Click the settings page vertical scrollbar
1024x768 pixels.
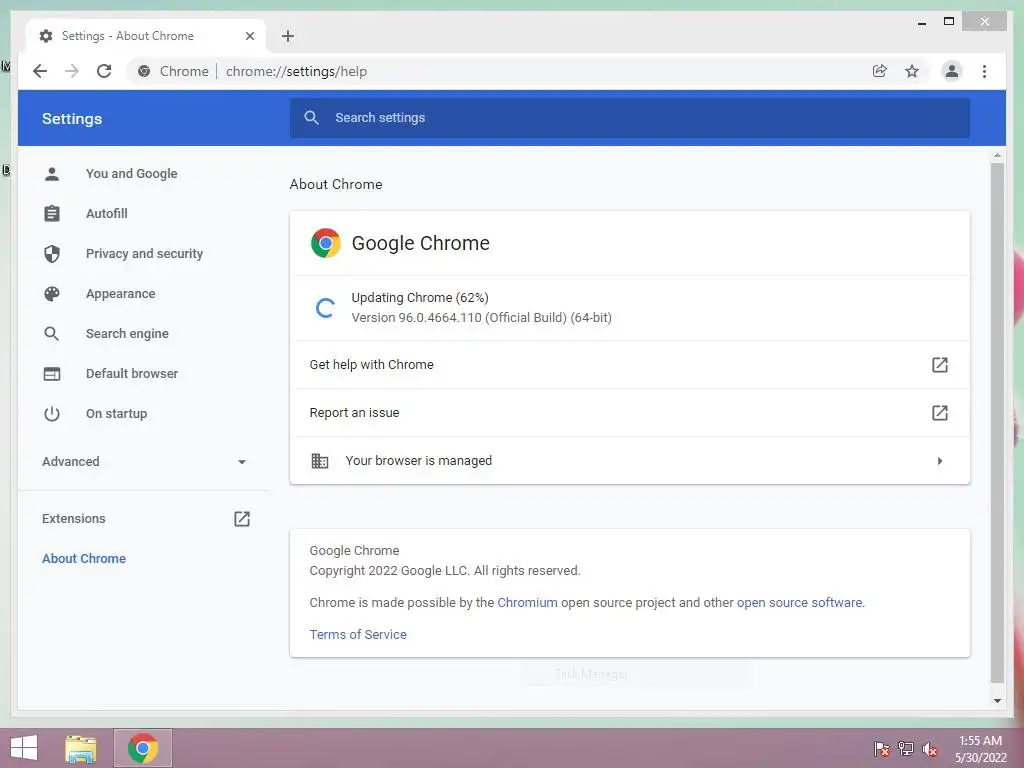pyautogui.click(x=997, y=422)
